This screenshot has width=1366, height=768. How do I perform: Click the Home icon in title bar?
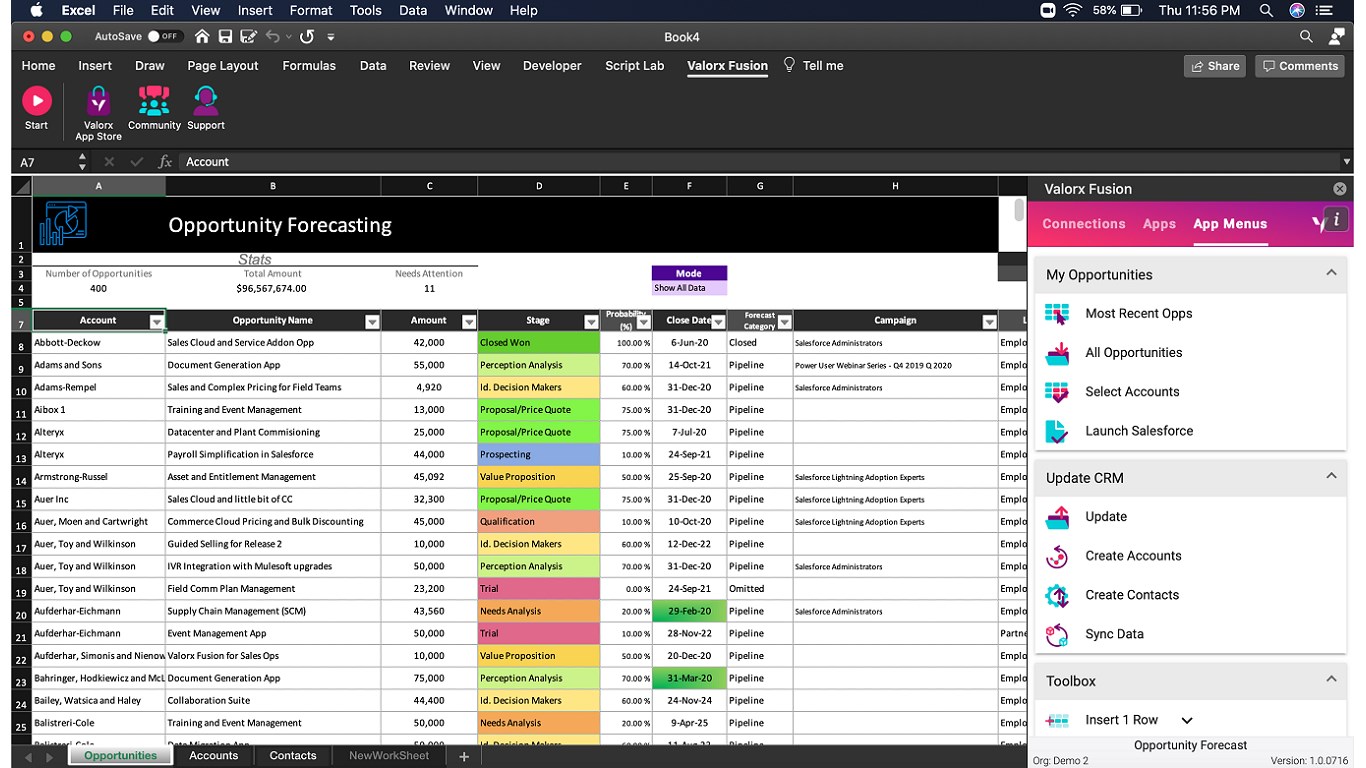click(x=202, y=37)
